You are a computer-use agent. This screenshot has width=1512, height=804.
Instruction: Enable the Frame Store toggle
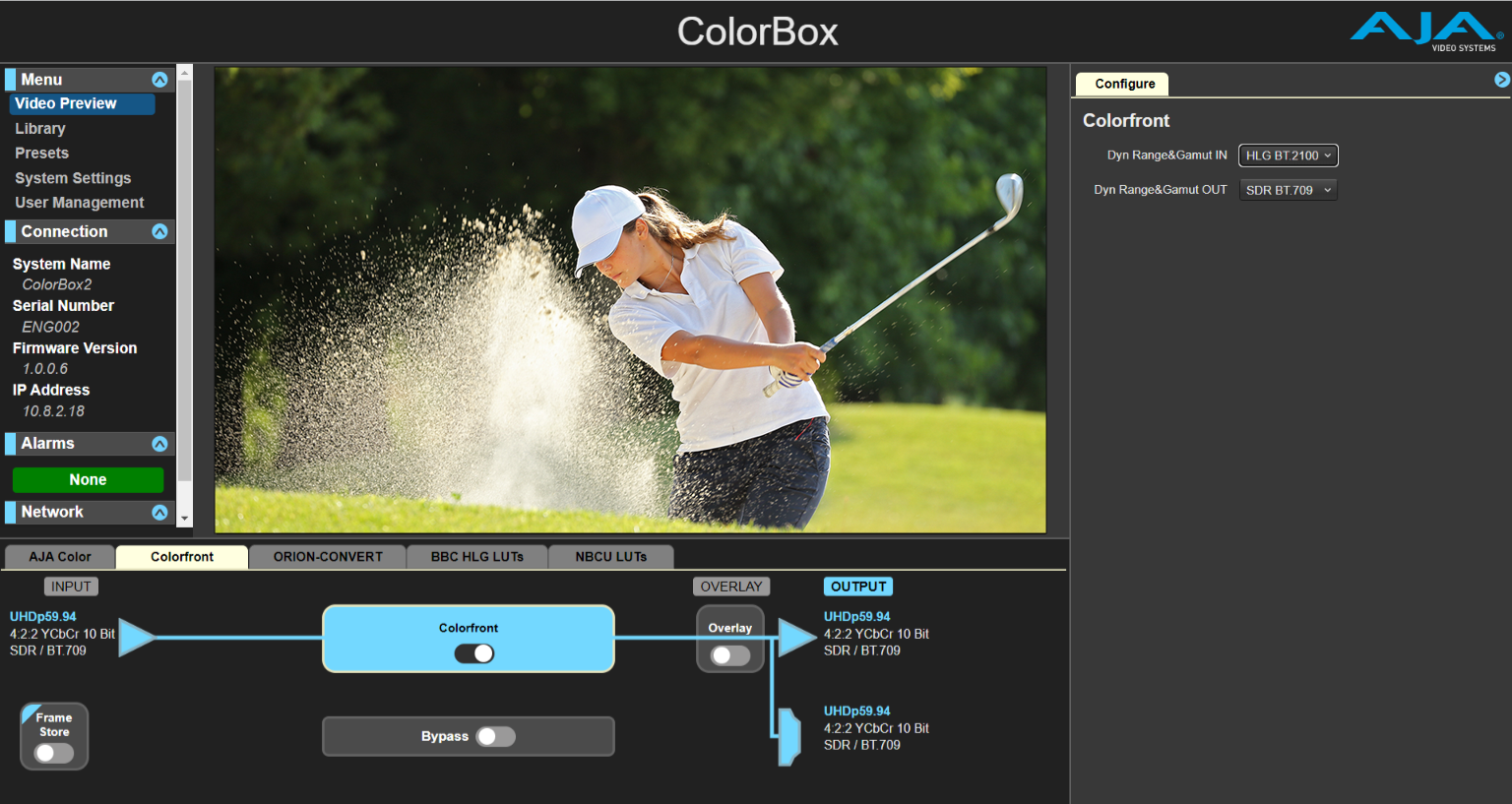click(x=54, y=753)
